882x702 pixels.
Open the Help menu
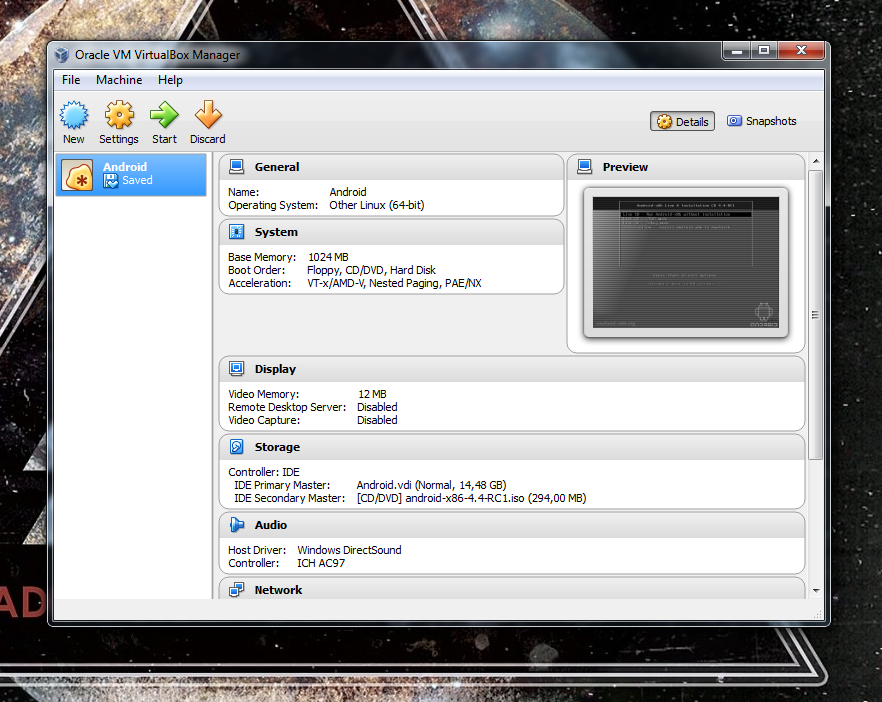170,80
